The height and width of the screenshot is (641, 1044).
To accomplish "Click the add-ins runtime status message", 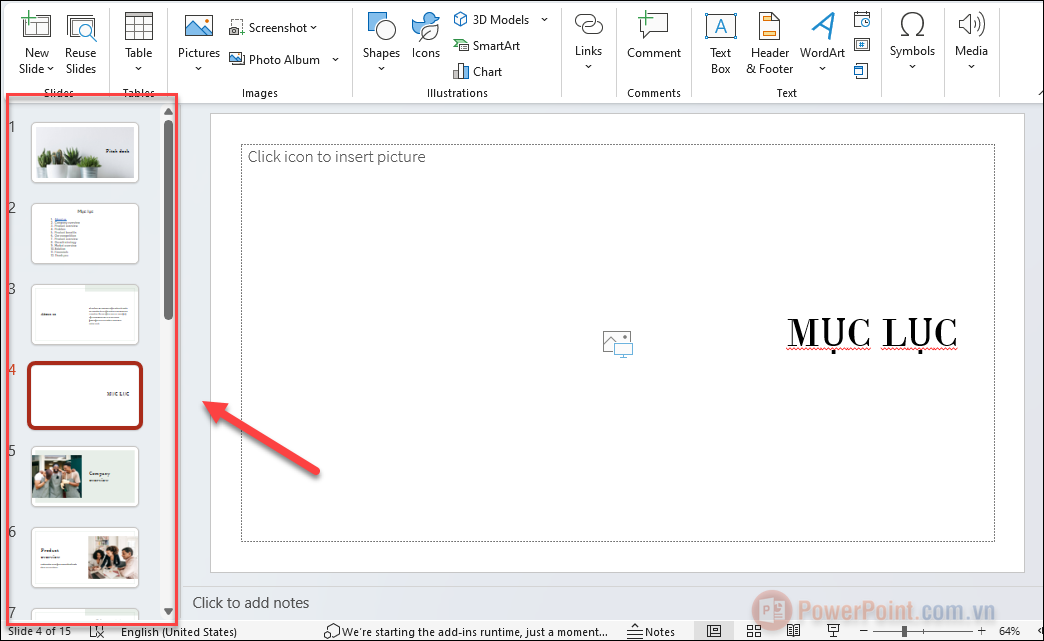I will 466,631.
